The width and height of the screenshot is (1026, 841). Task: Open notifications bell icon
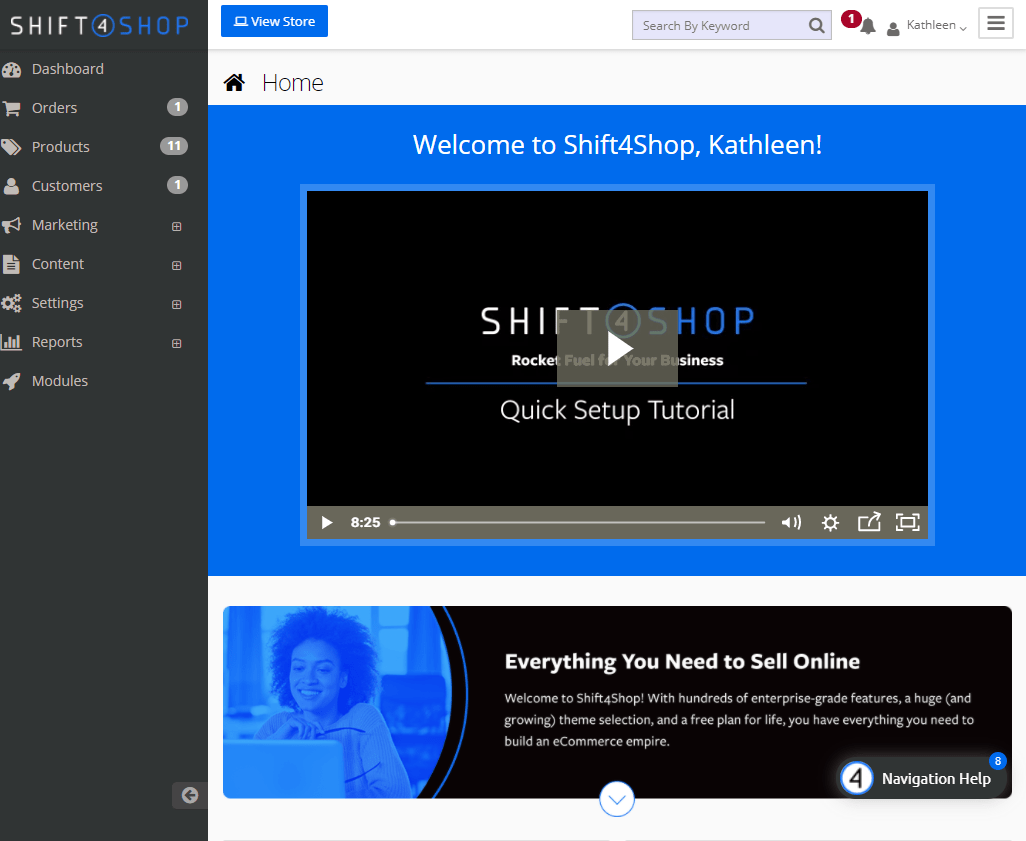coord(868,27)
